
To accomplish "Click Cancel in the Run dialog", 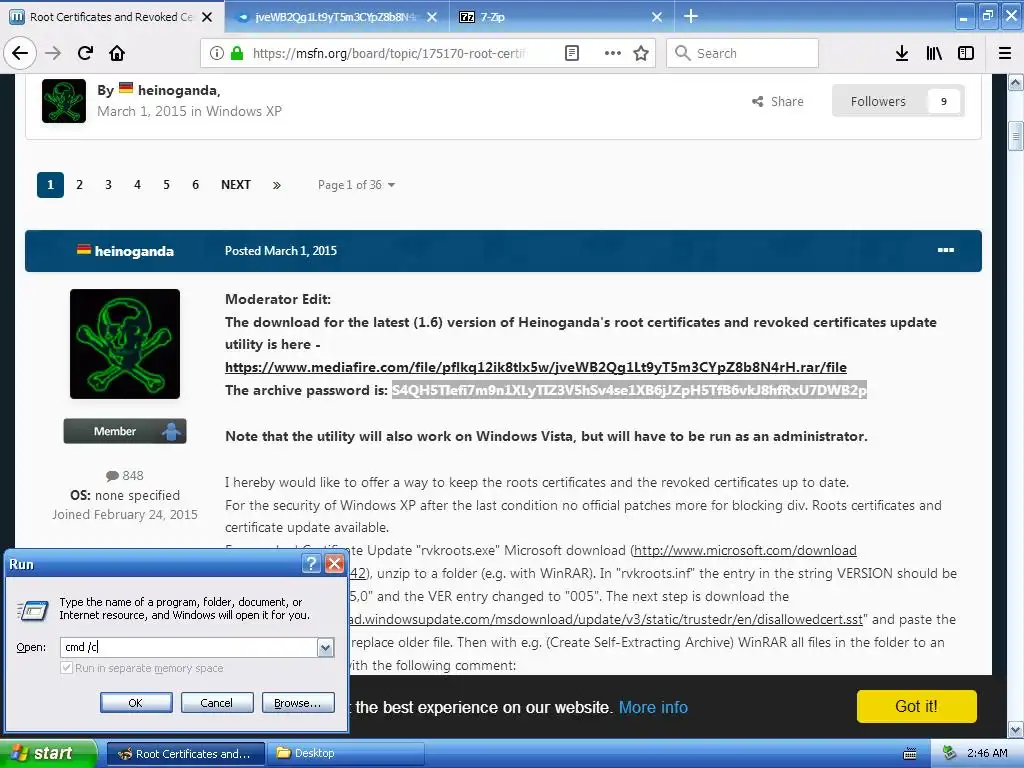I will (217, 703).
